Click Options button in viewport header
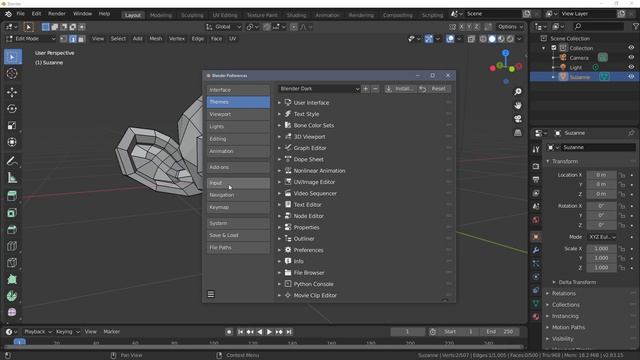The width and height of the screenshot is (640, 360). click(x=511, y=27)
